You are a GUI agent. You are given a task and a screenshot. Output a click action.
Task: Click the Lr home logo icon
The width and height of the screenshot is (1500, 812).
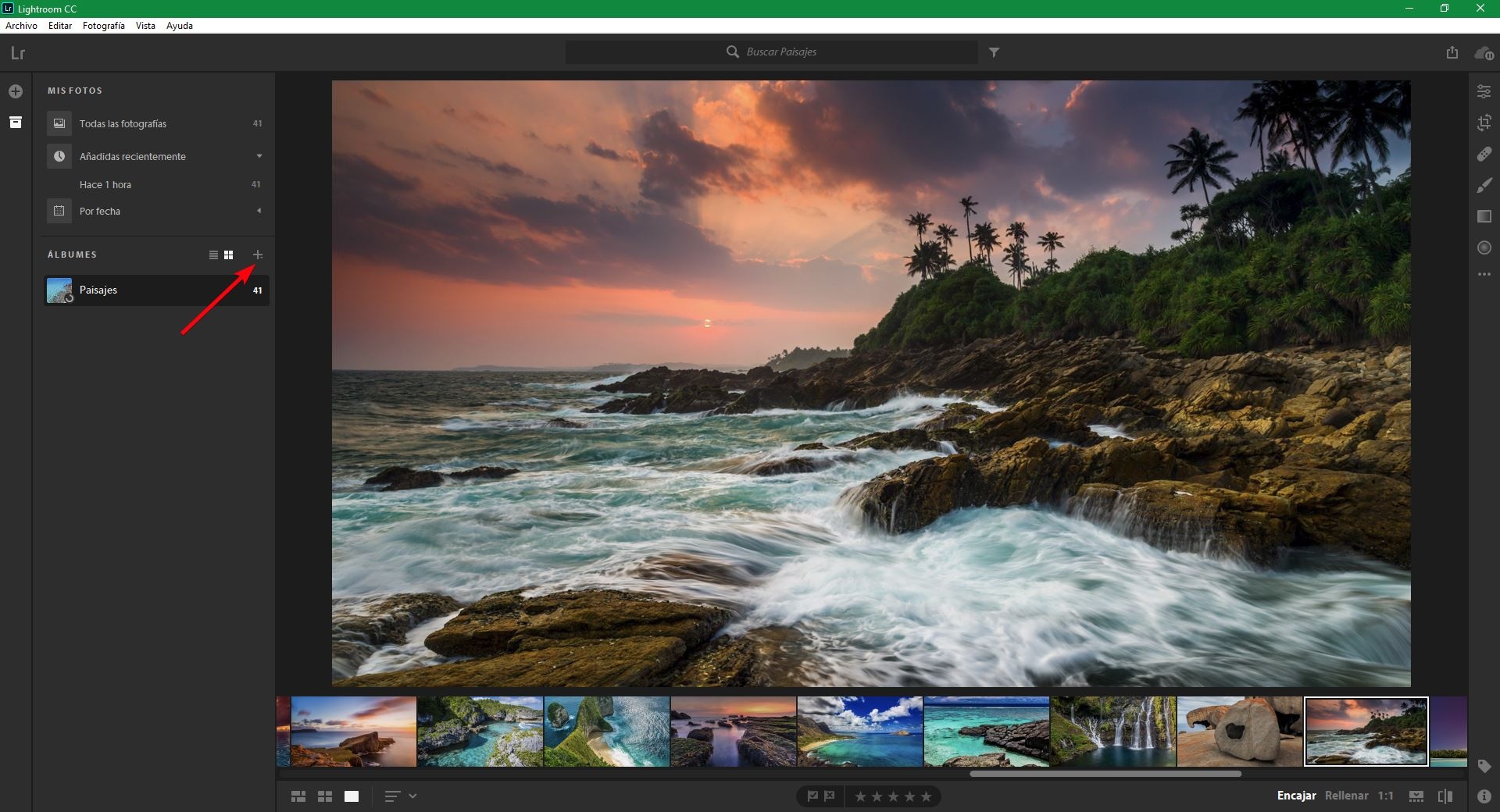(18, 53)
